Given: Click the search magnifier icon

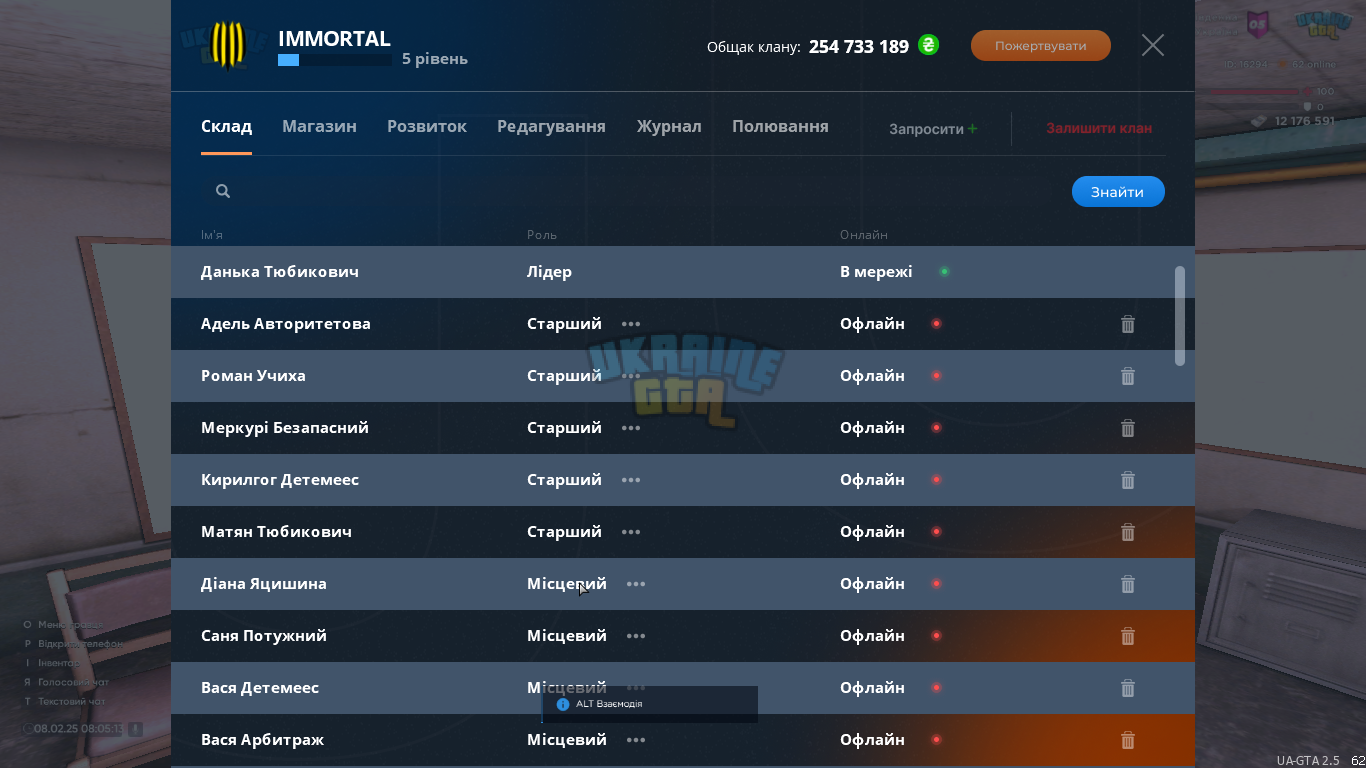Looking at the screenshot, I should click(223, 191).
